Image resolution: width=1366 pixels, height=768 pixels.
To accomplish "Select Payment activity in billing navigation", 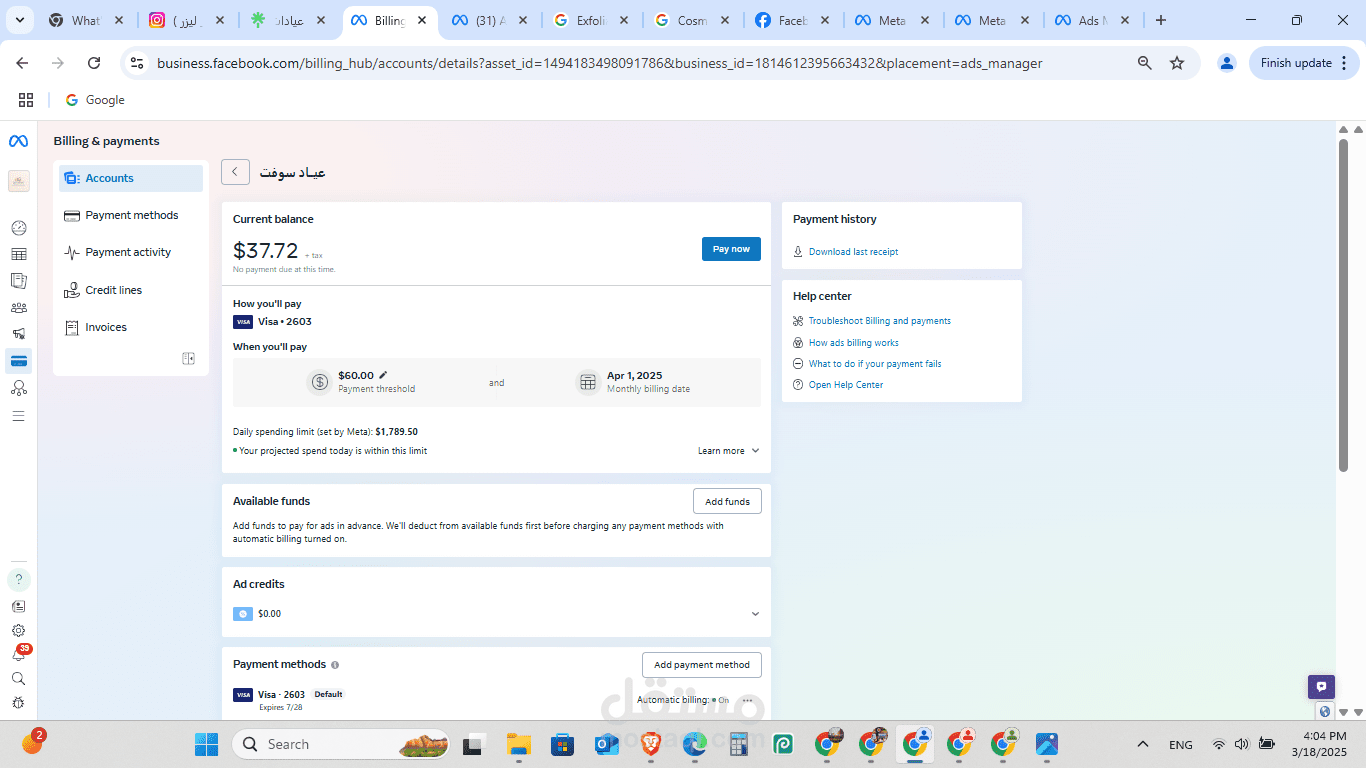I will coord(131,252).
